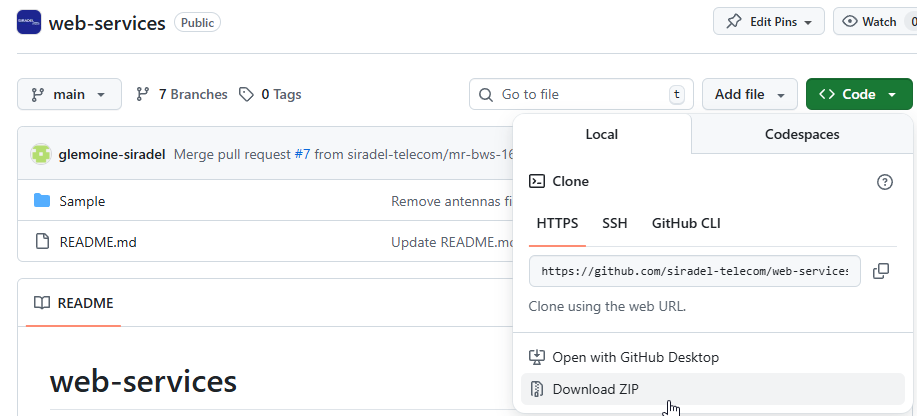The image size is (917, 416).
Task: Open the README tab
Action: 74,303
